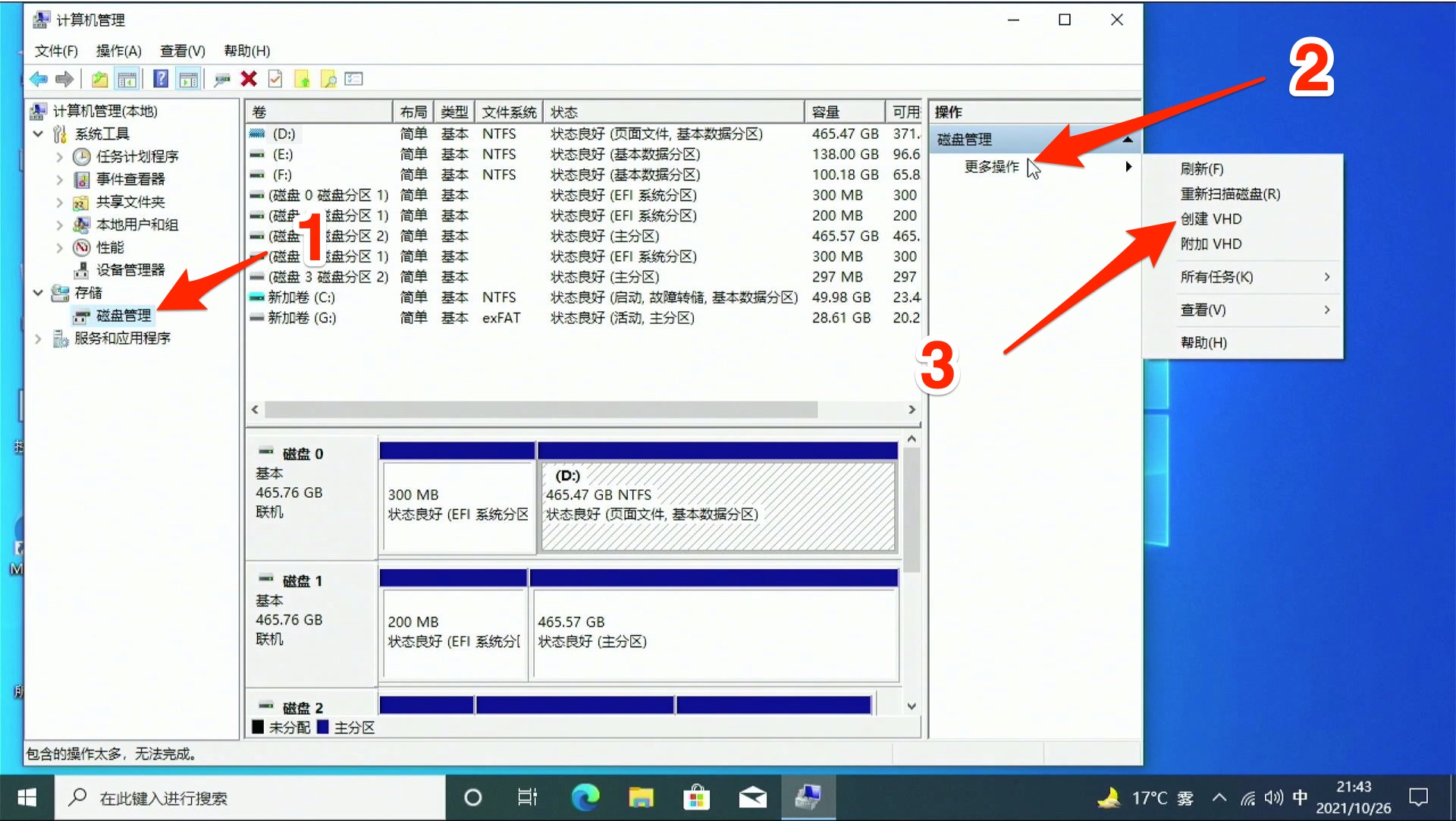This screenshot has height=821, width=1456.
Task: Toggle the action pane visibility
Action: [188, 79]
